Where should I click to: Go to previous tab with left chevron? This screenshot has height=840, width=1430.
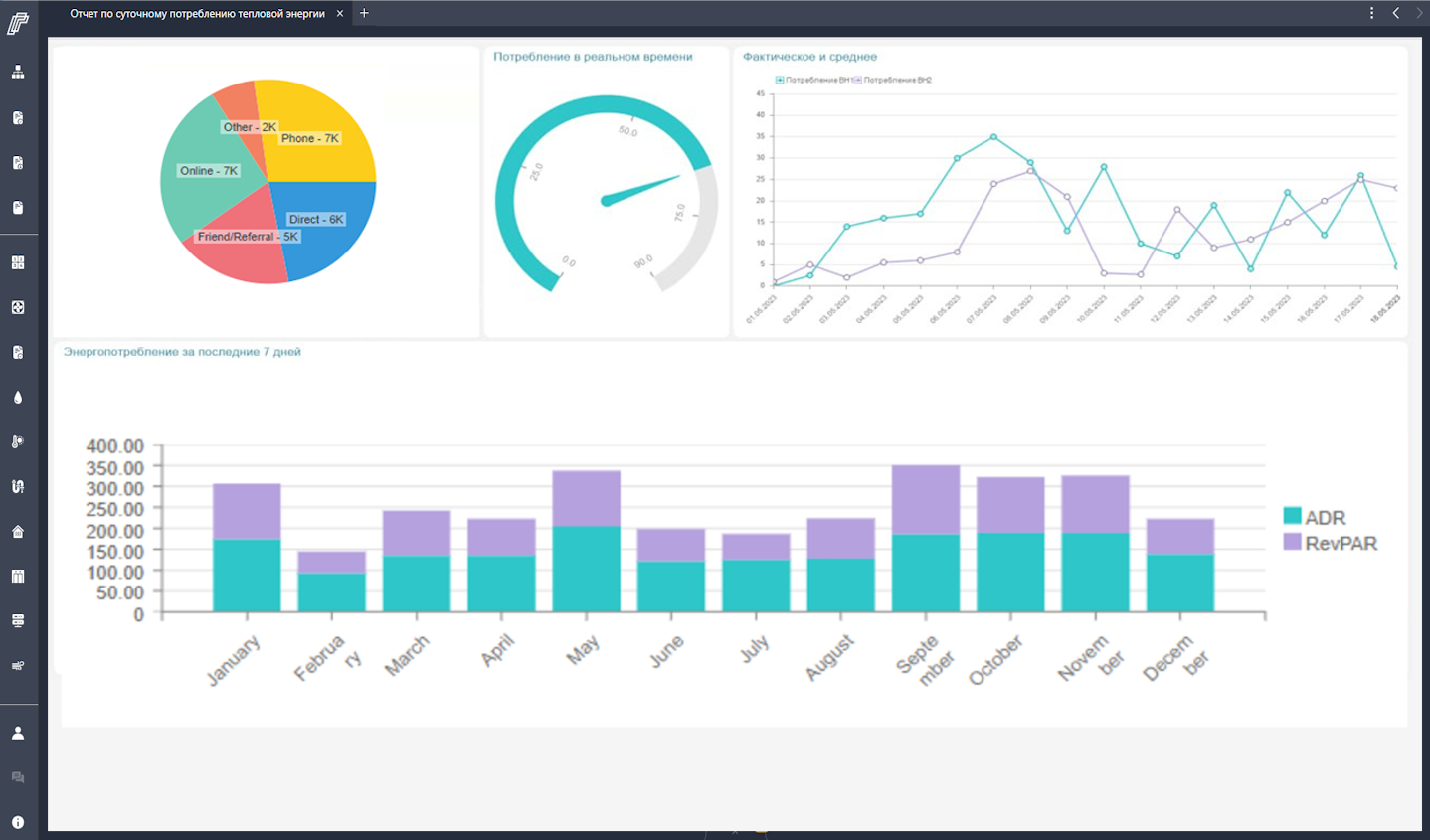tap(1396, 13)
